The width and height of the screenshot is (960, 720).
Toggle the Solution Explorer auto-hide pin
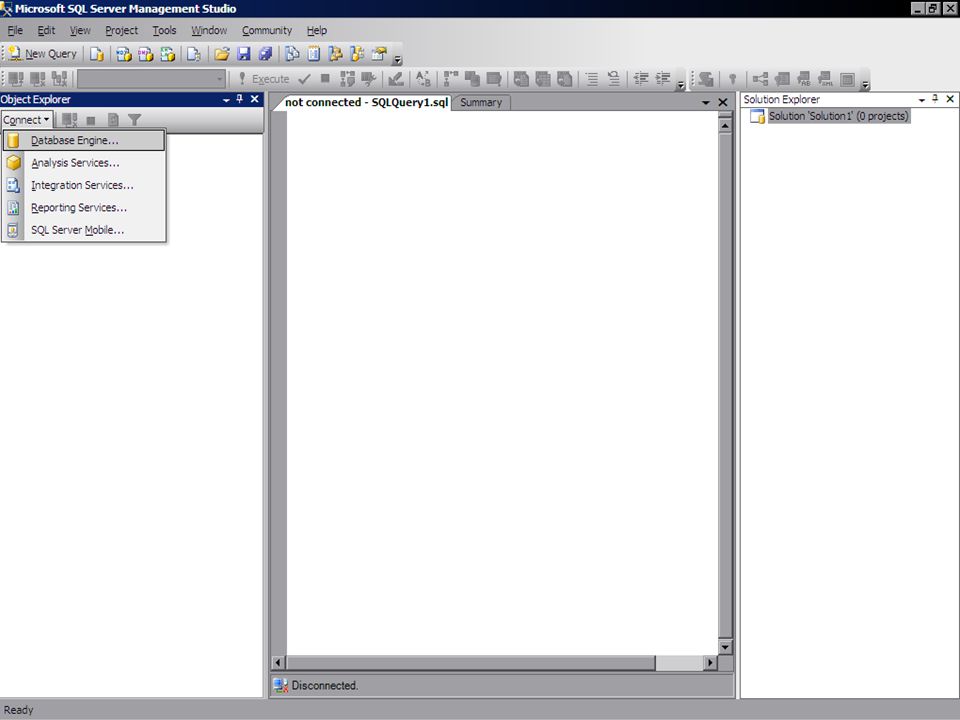click(935, 99)
